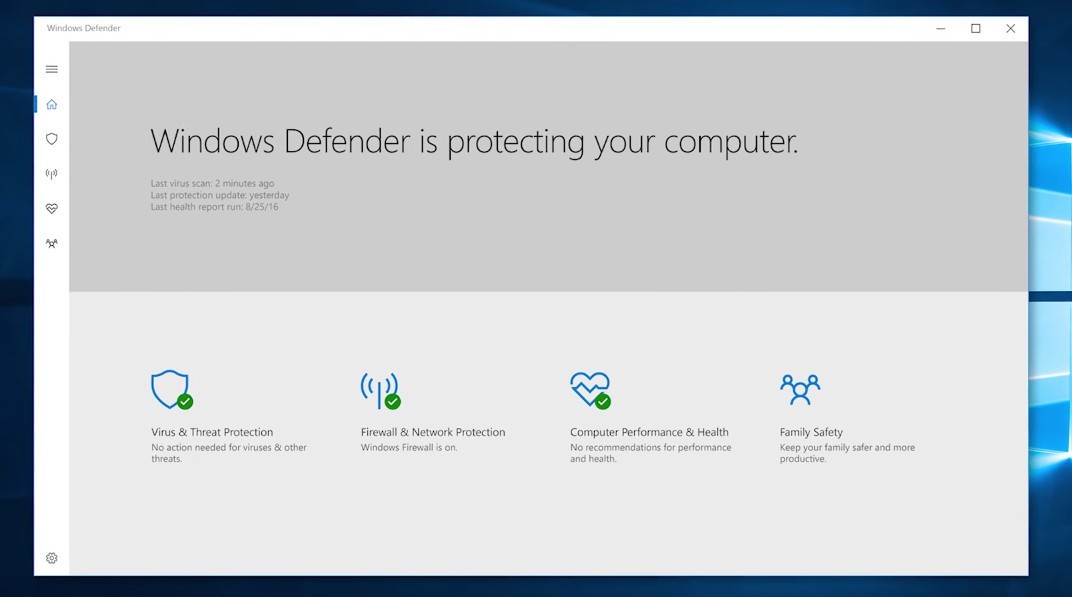
Task: Open the Firewall & Network Protection title link
Action: (x=433, y=432)
